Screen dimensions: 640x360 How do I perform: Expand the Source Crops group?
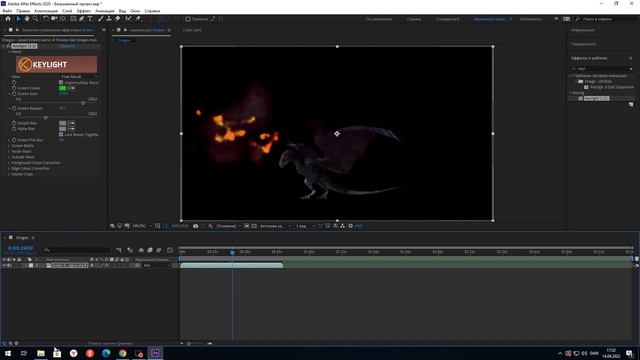(9, 174)
